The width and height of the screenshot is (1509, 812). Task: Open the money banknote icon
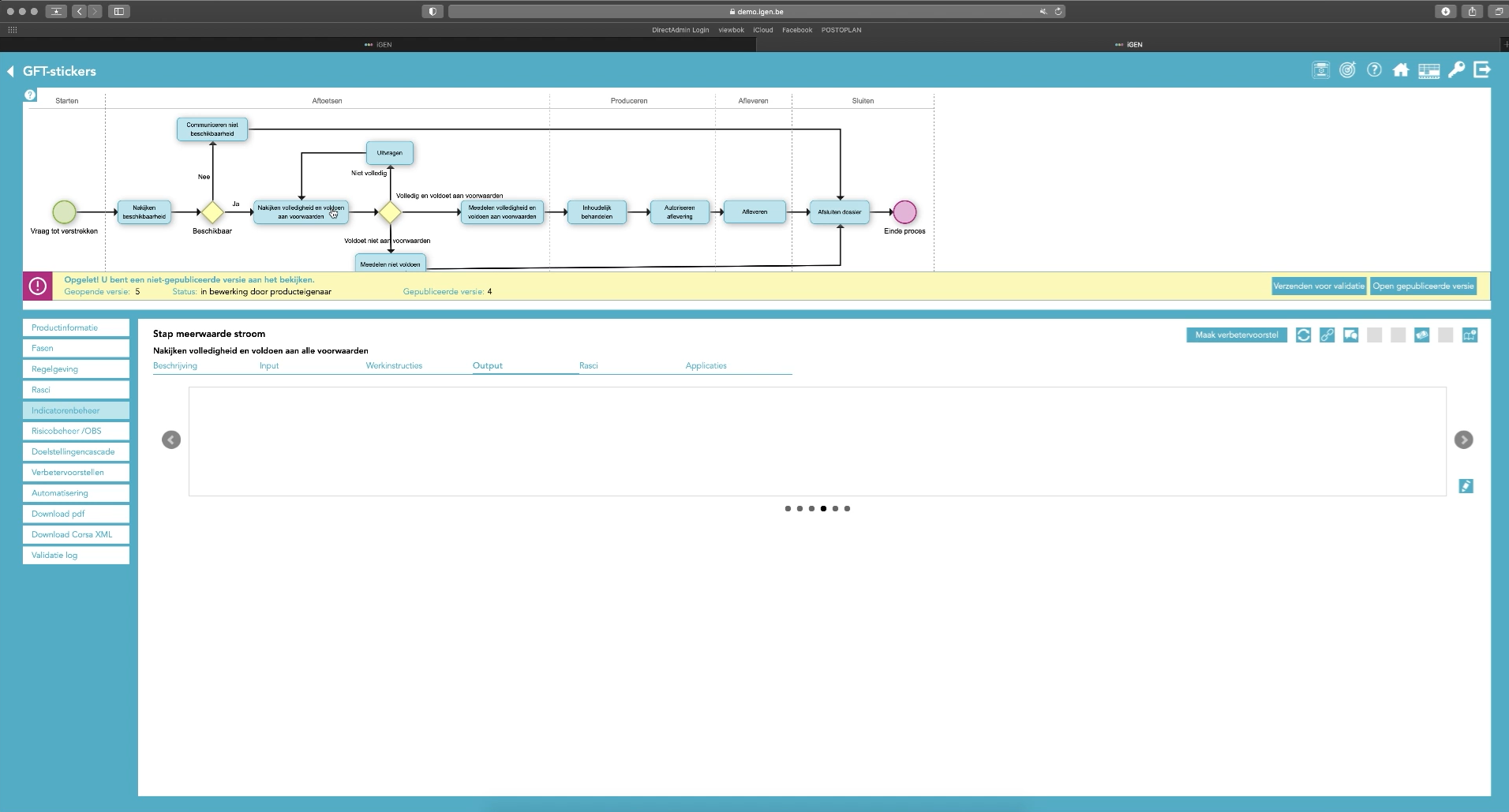pyautogui.click(x=1421, y=335)
